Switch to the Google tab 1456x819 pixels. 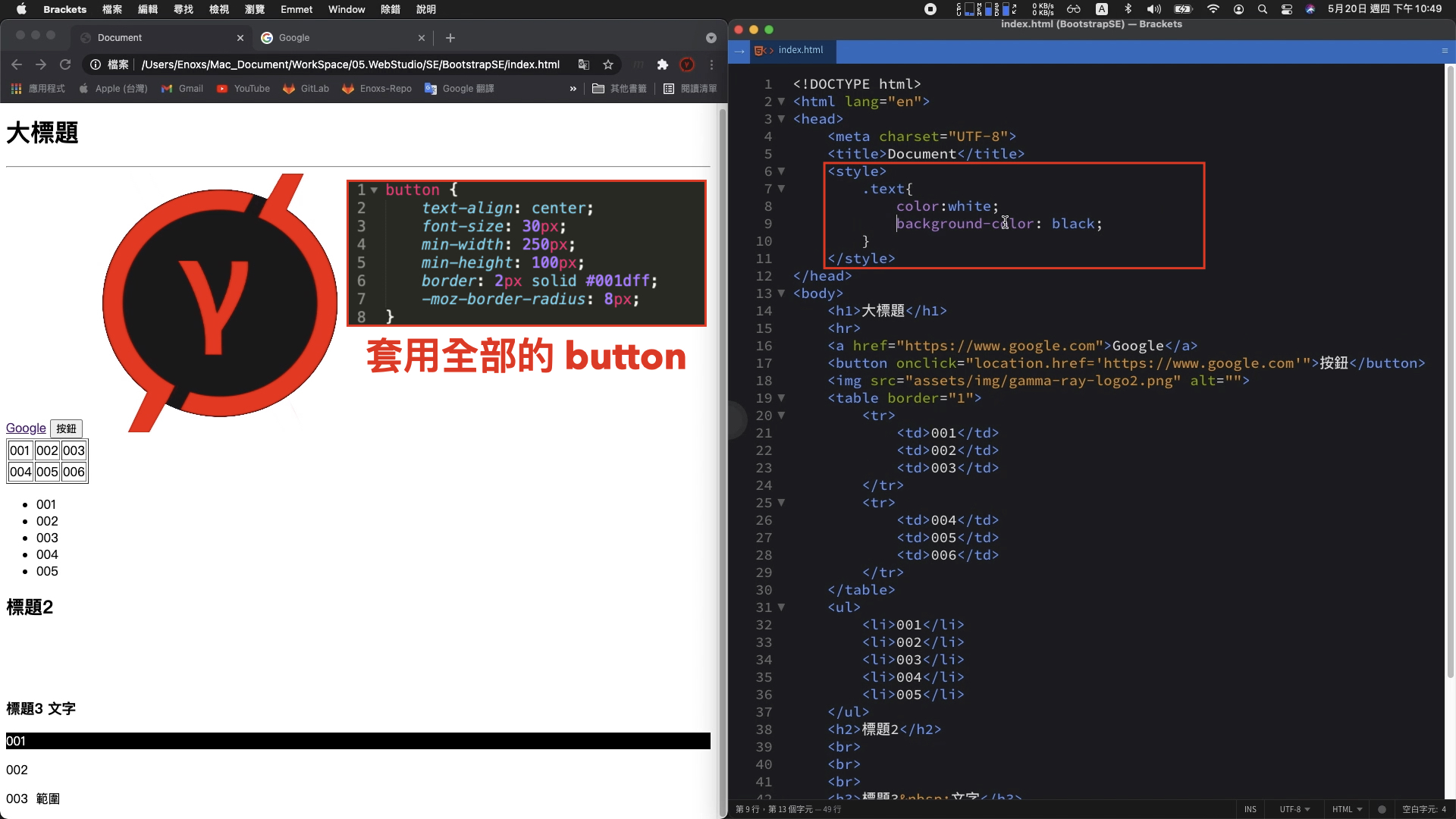click(x=343, y=38)
